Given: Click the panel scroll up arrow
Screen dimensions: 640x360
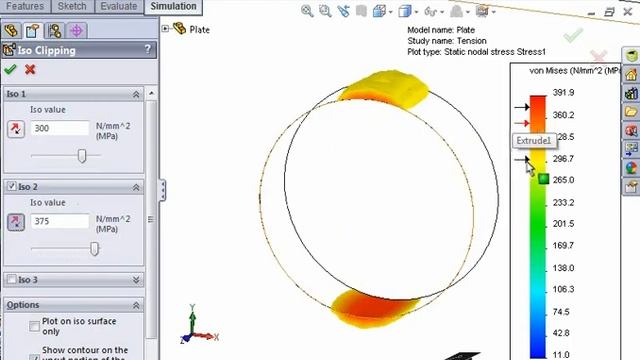Looking at the screenshot, I should (x=151, y=93).
